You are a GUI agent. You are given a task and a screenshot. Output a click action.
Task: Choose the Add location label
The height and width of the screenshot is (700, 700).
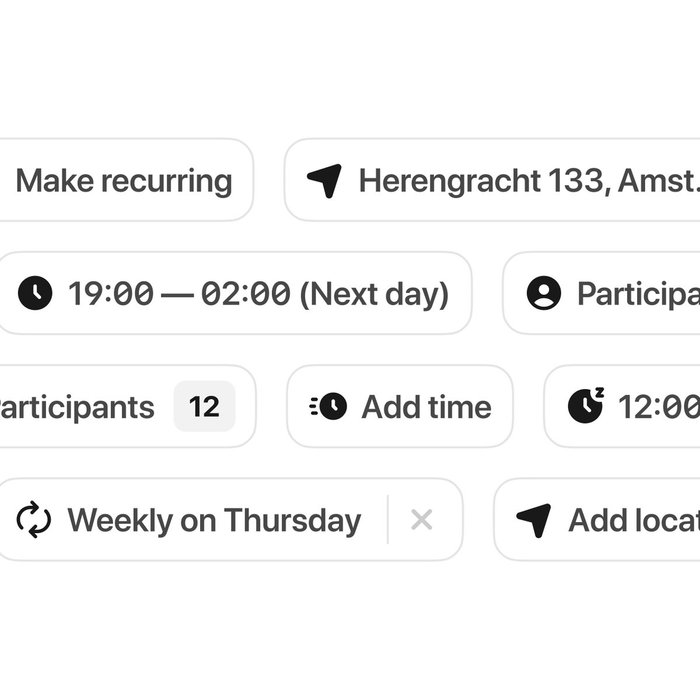coord(633,520)
